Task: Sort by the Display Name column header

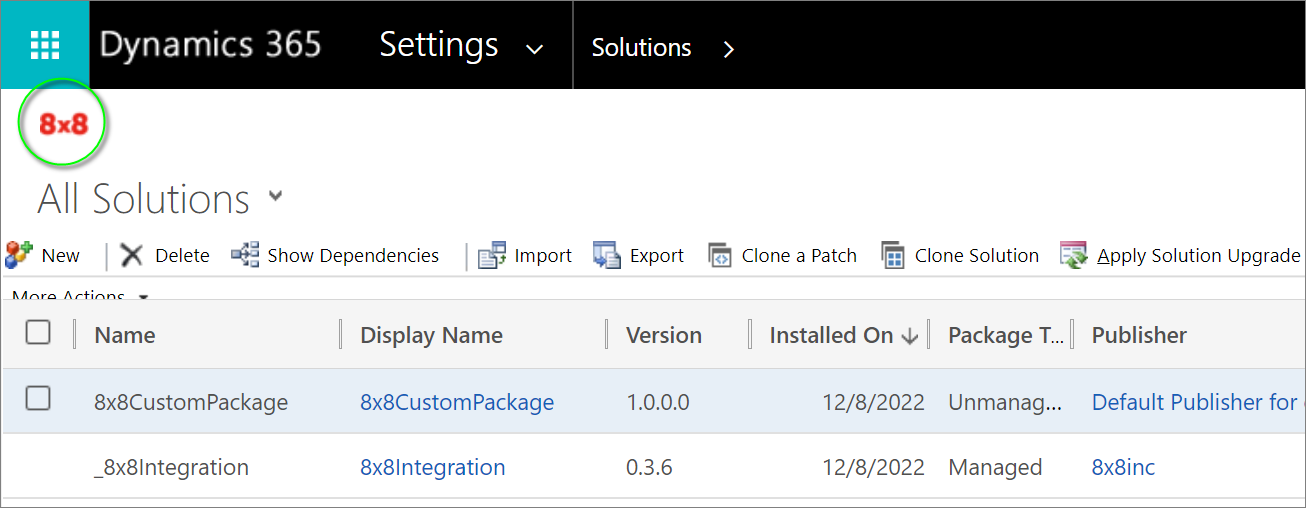Action: pos(431,335)
